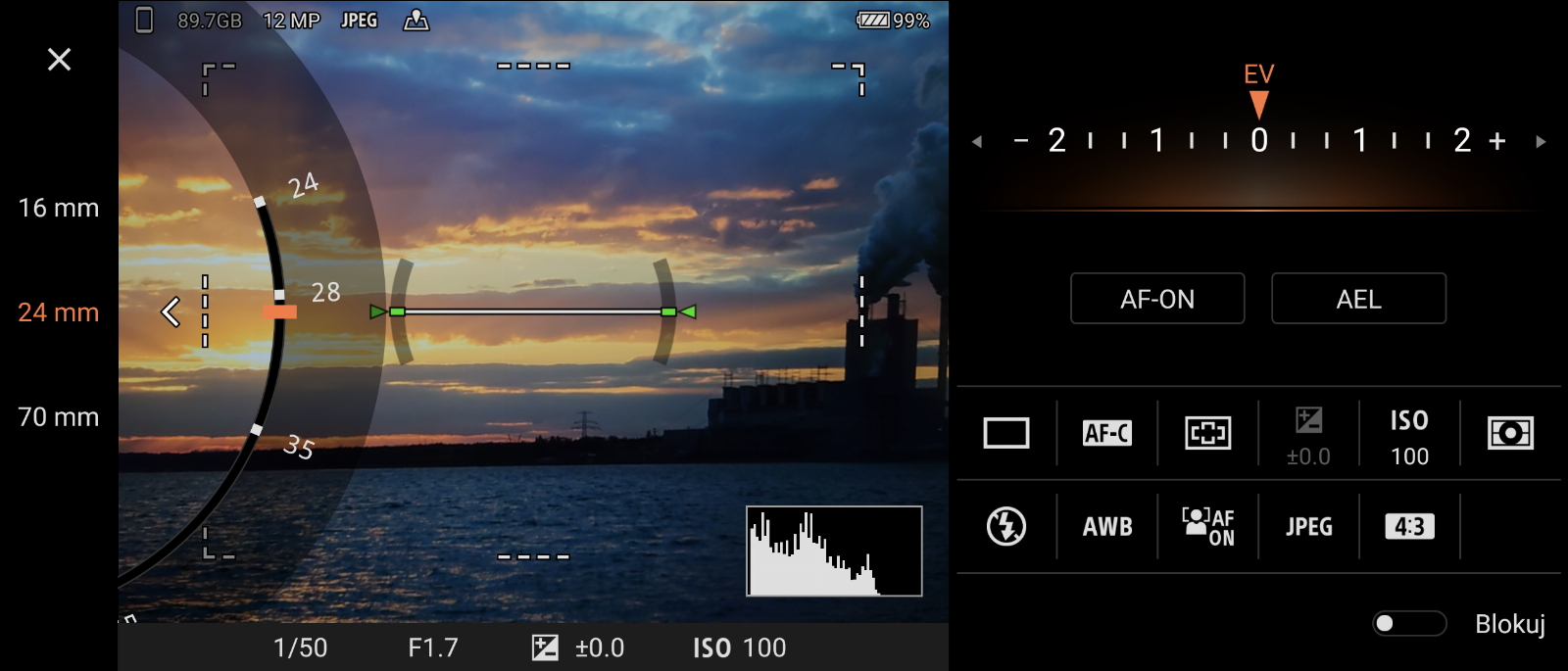Open ISO 100 setting in grid
Image resolution: width=1568 pixels, height=671 pixels.
(x=1409, y=437)
